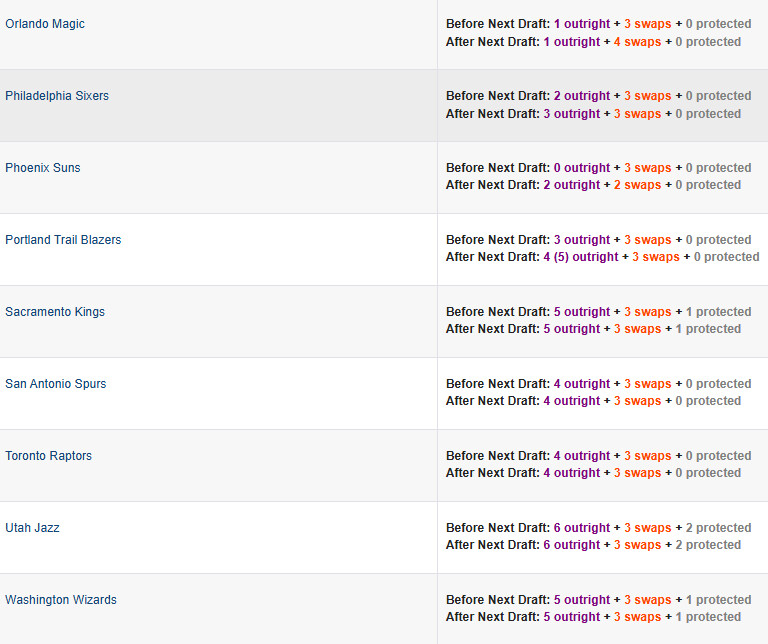Click Phoenix Suns' "2 swaps" after-draft text

tap(637, 185)
